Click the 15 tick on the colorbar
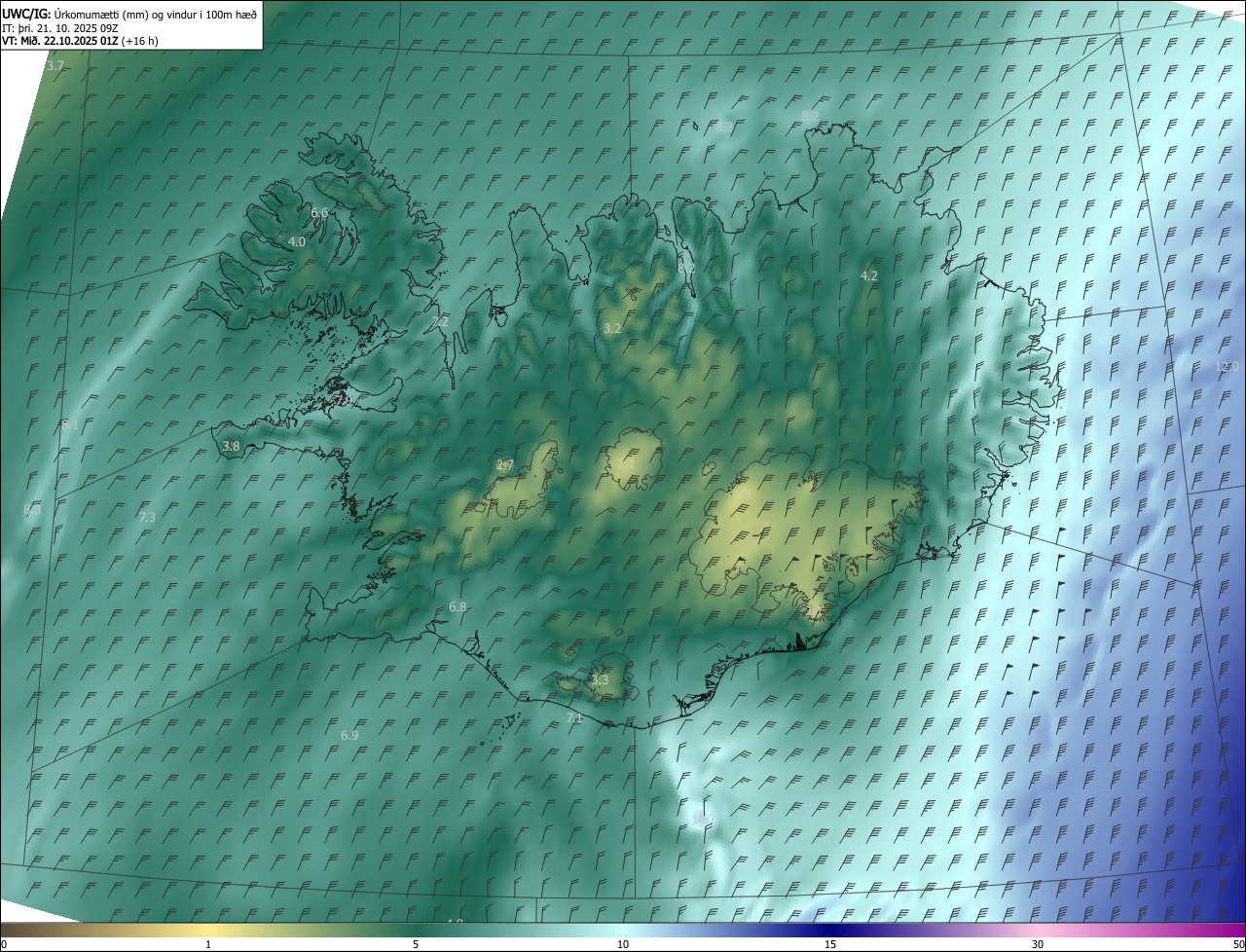The image size is (1246, 952). (x=830, y=944)
